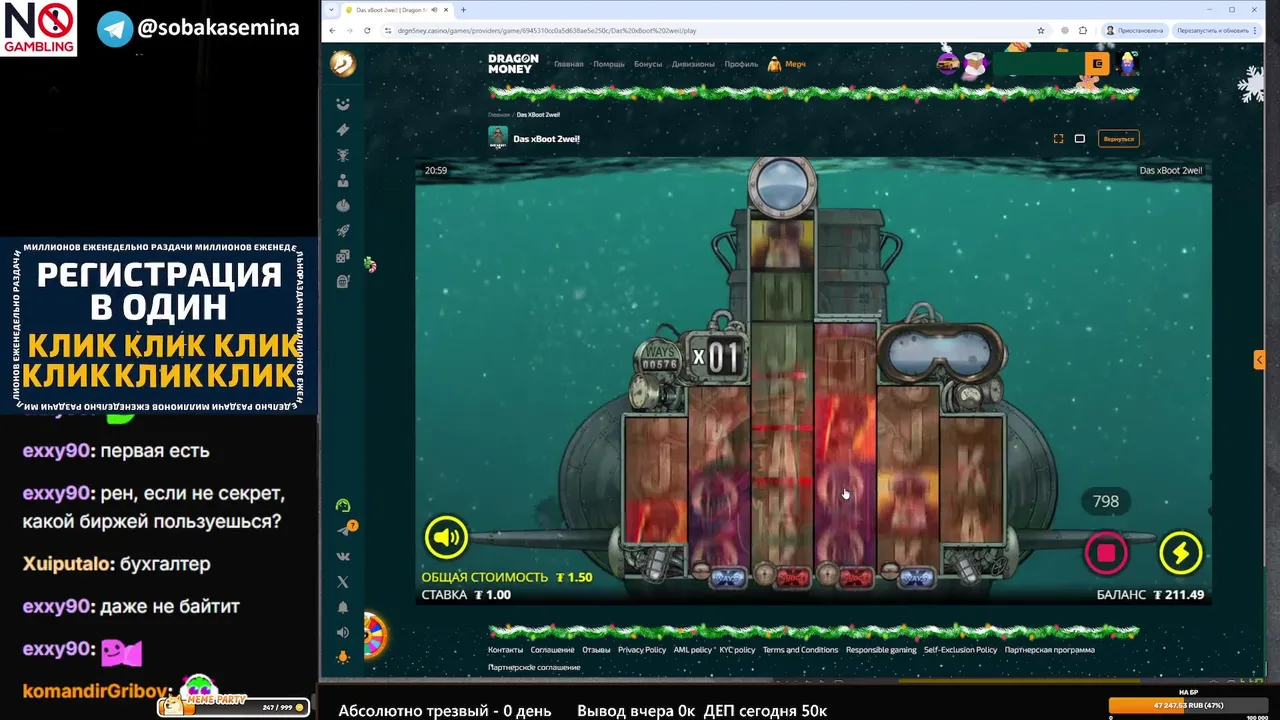Screen dimensions: 1280x720
Task: Open Telegram paper plane sidebar icon
Action: click(345, 530)
